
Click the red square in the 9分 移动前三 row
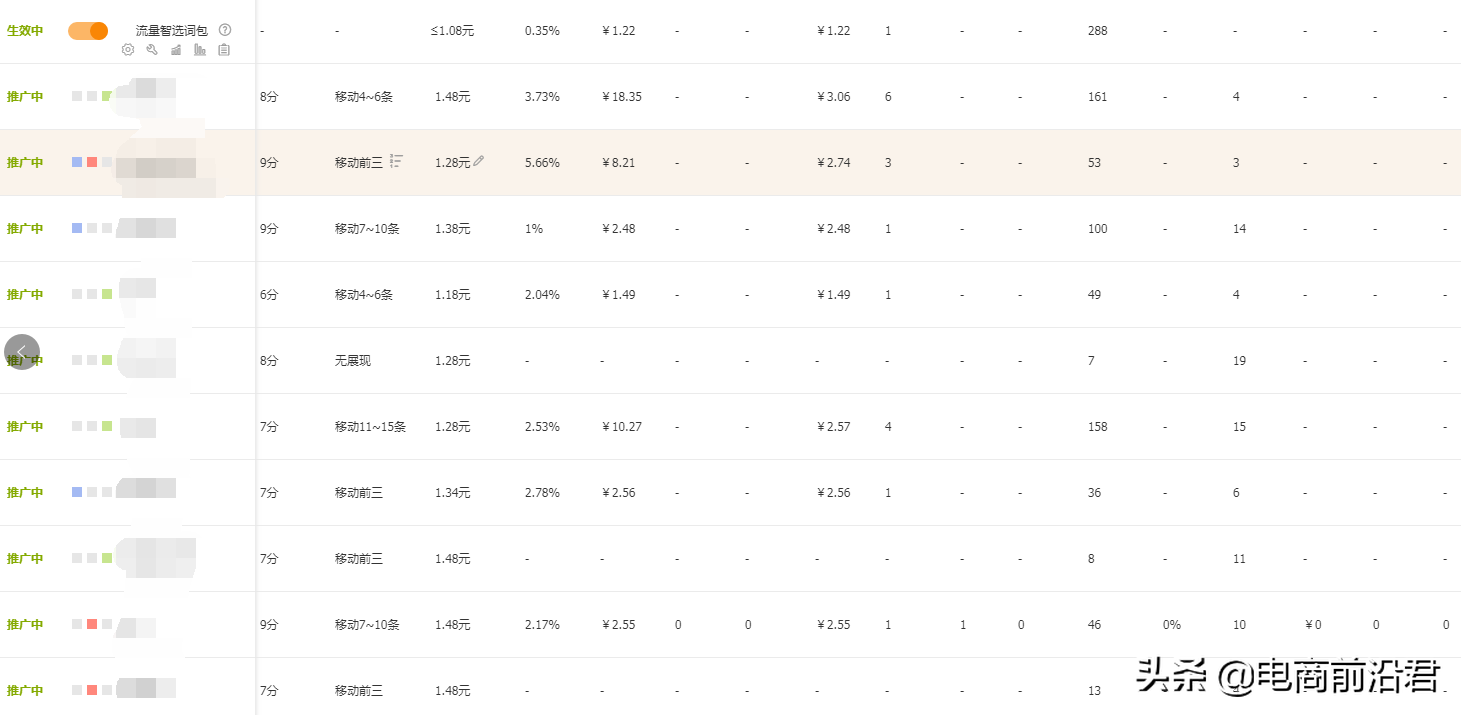92,162
